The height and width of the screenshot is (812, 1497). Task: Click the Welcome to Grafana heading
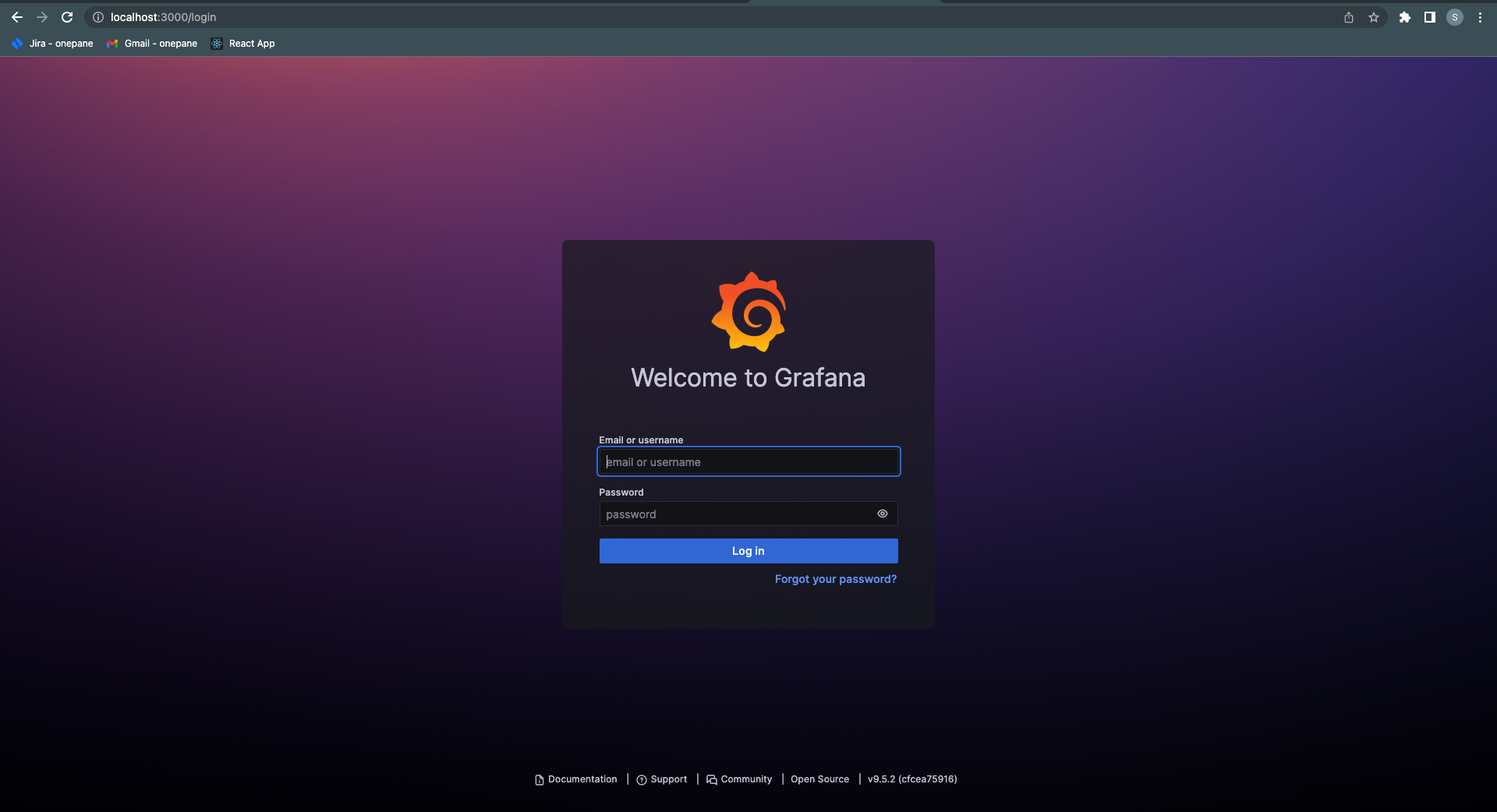(748, 378)
